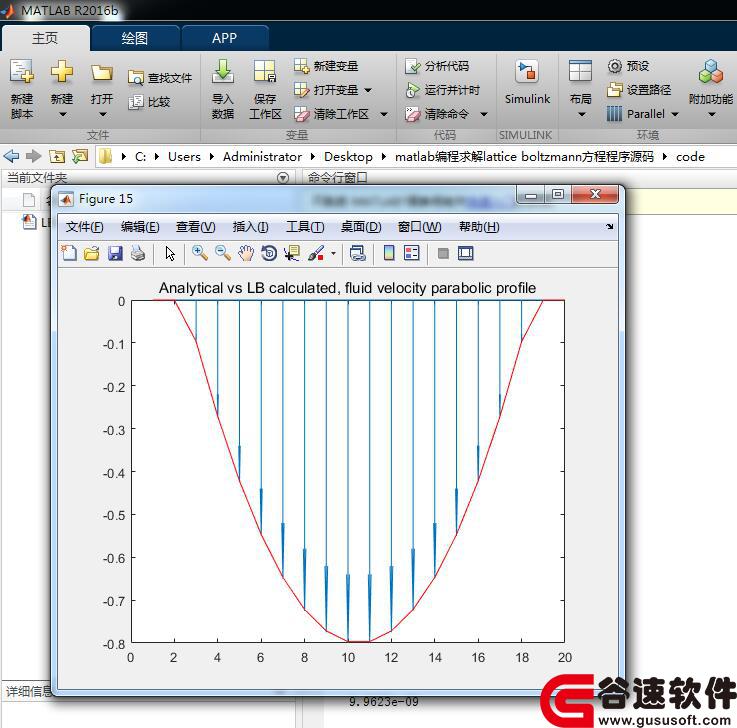737x728 pixels.
Task: Click the Link Plot icon
Action: point(358,253)
